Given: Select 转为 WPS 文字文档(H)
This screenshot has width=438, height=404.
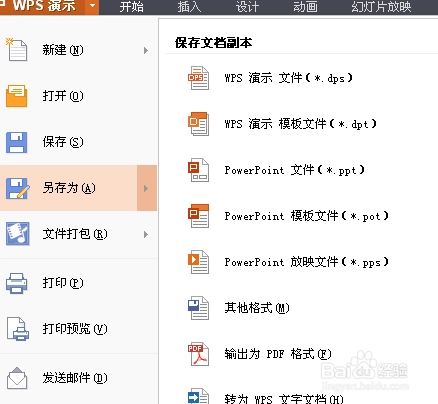Looking at the screenshot, I should pos(284,399).
